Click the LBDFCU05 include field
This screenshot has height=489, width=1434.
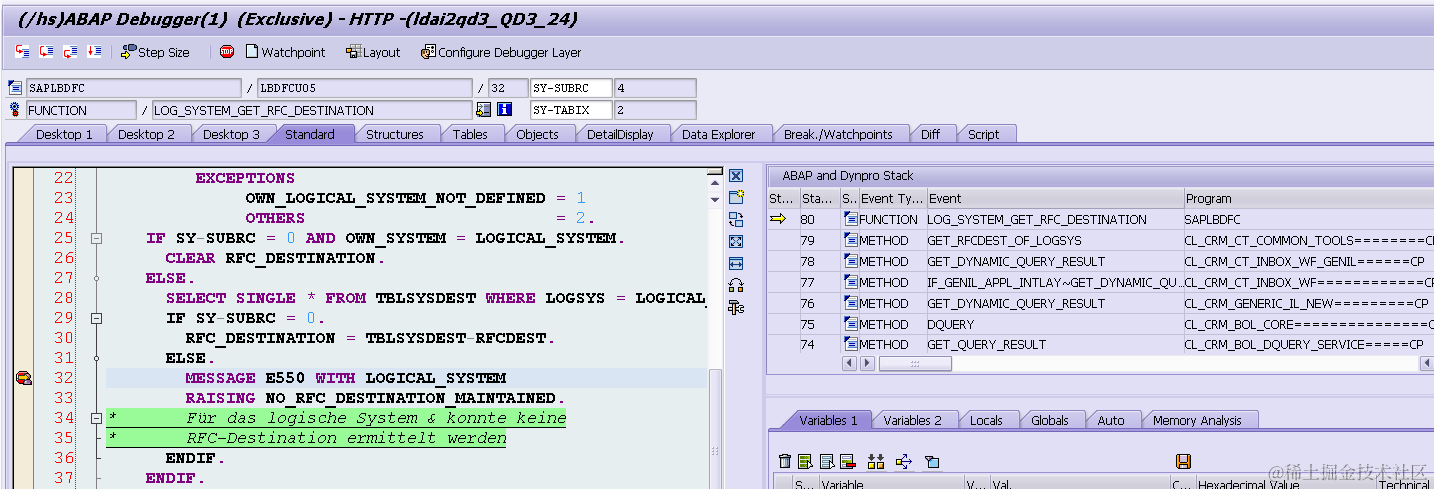pyautogui.click(x=364, y=88)
